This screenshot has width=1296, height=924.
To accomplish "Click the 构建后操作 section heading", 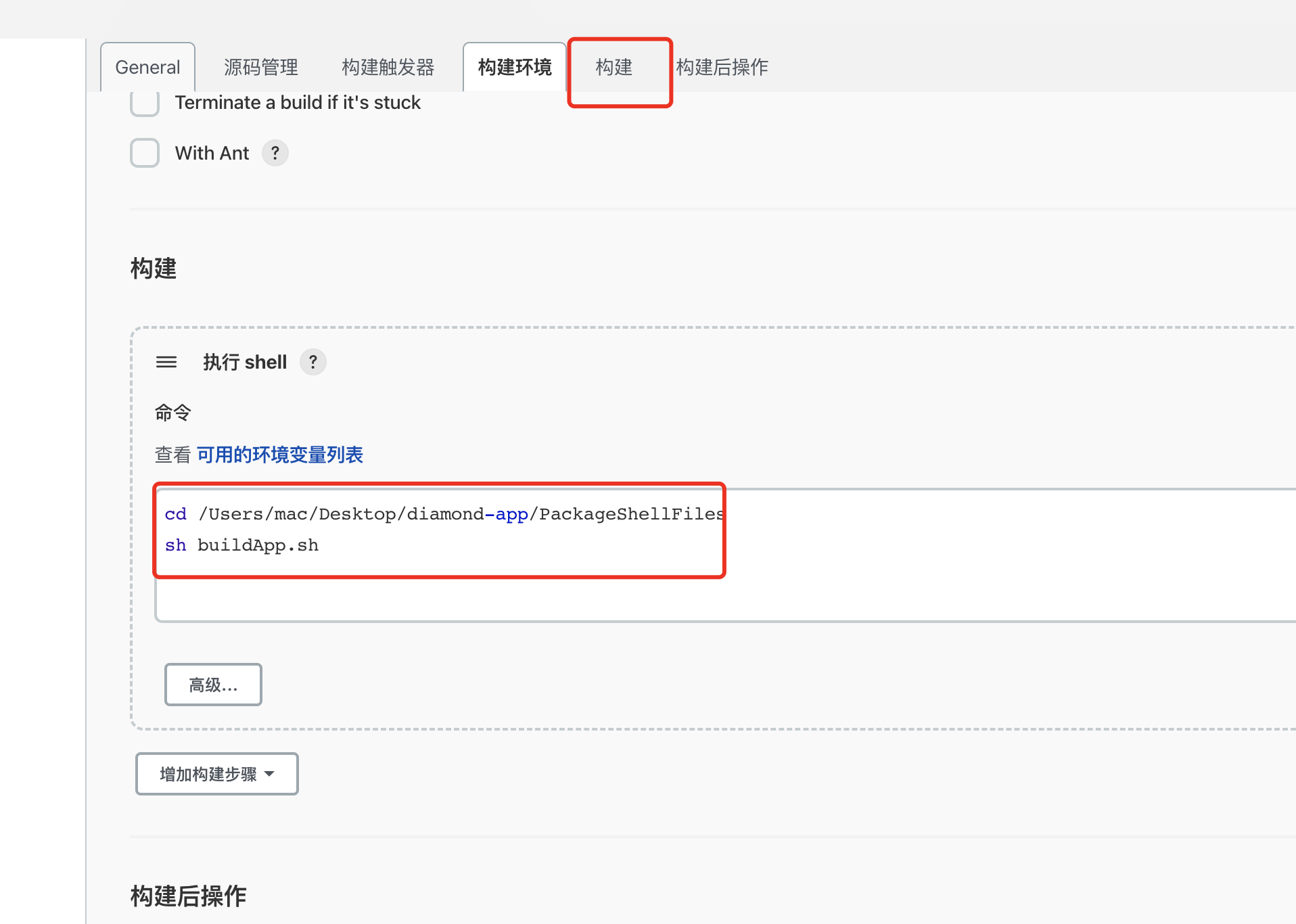I will (189, 896).
